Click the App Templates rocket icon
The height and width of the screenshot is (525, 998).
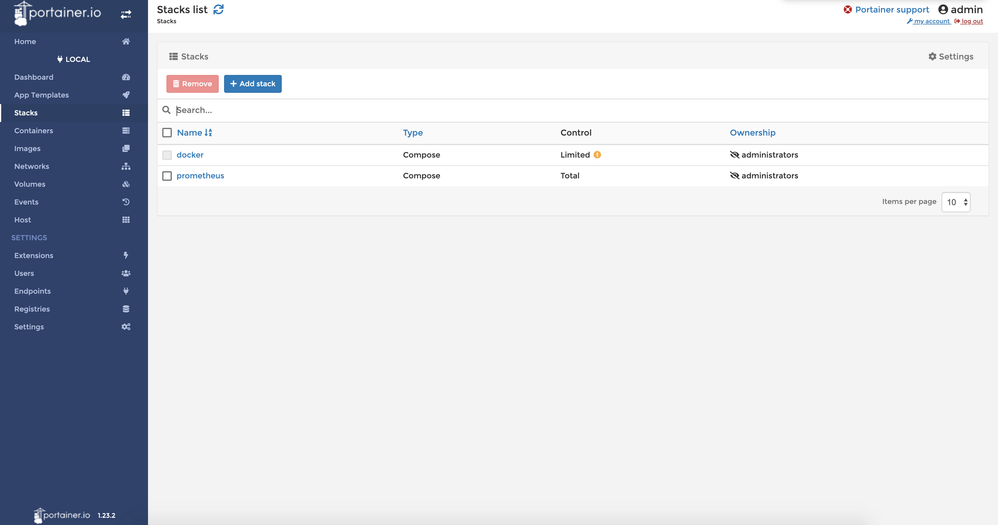[126, 95]
